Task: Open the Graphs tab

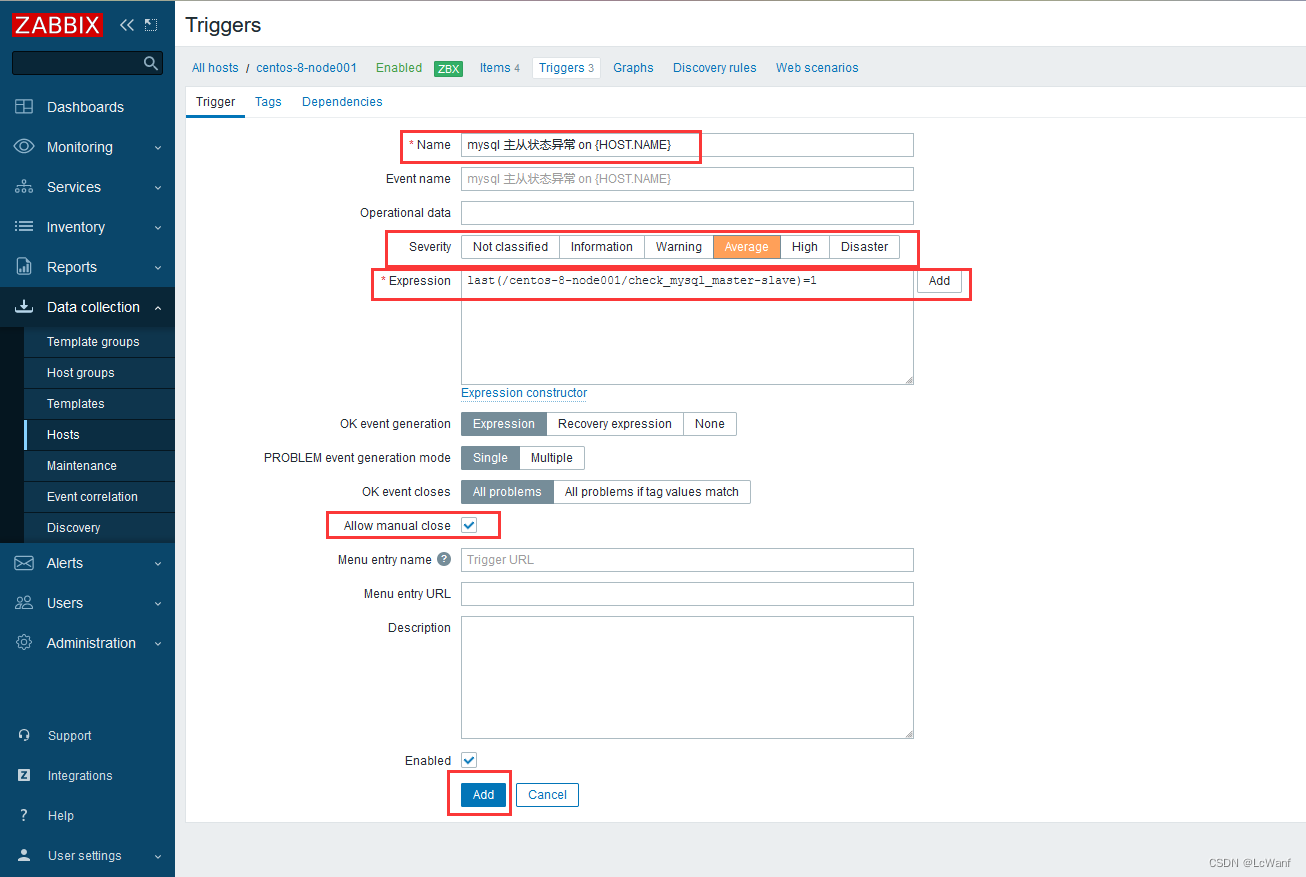Action: tap(633, 68)
